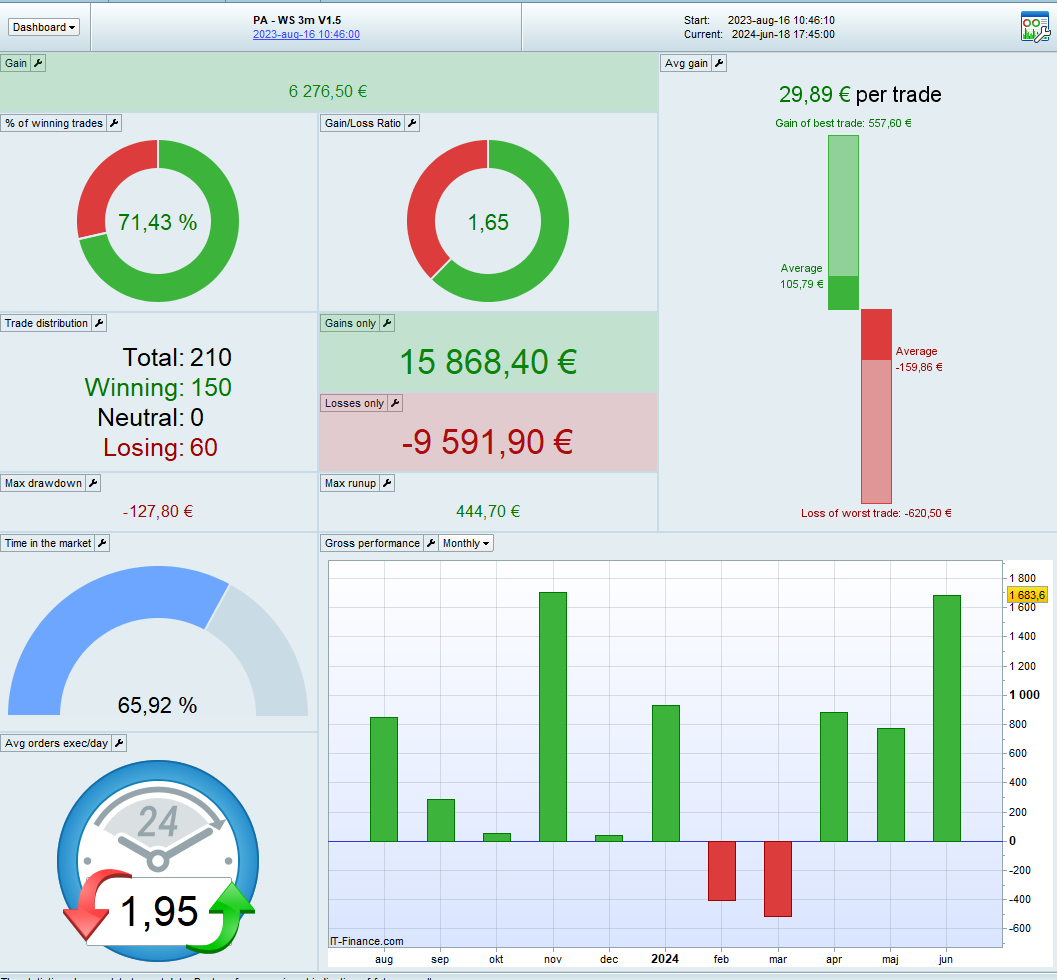Click the Loss of worst trade: -620,50 € text
This screenshot has width=1057, height=980.
tap(876, 514)
